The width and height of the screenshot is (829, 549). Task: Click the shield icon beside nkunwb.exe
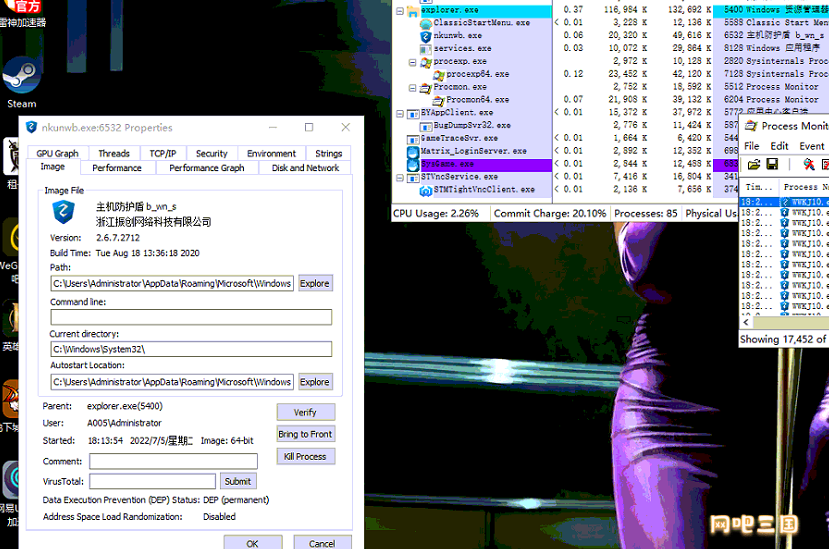tap(426, 36)
